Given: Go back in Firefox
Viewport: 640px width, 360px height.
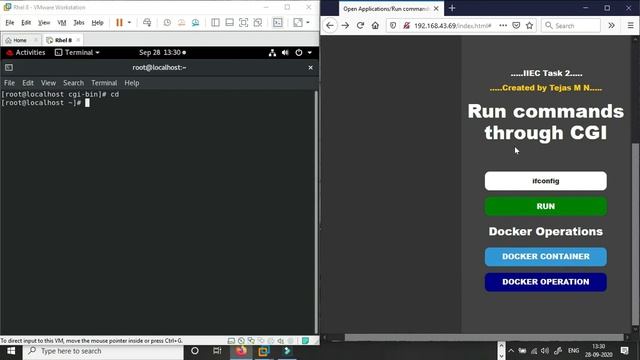Looking at the screenshot, I should [x=330, y=25].
